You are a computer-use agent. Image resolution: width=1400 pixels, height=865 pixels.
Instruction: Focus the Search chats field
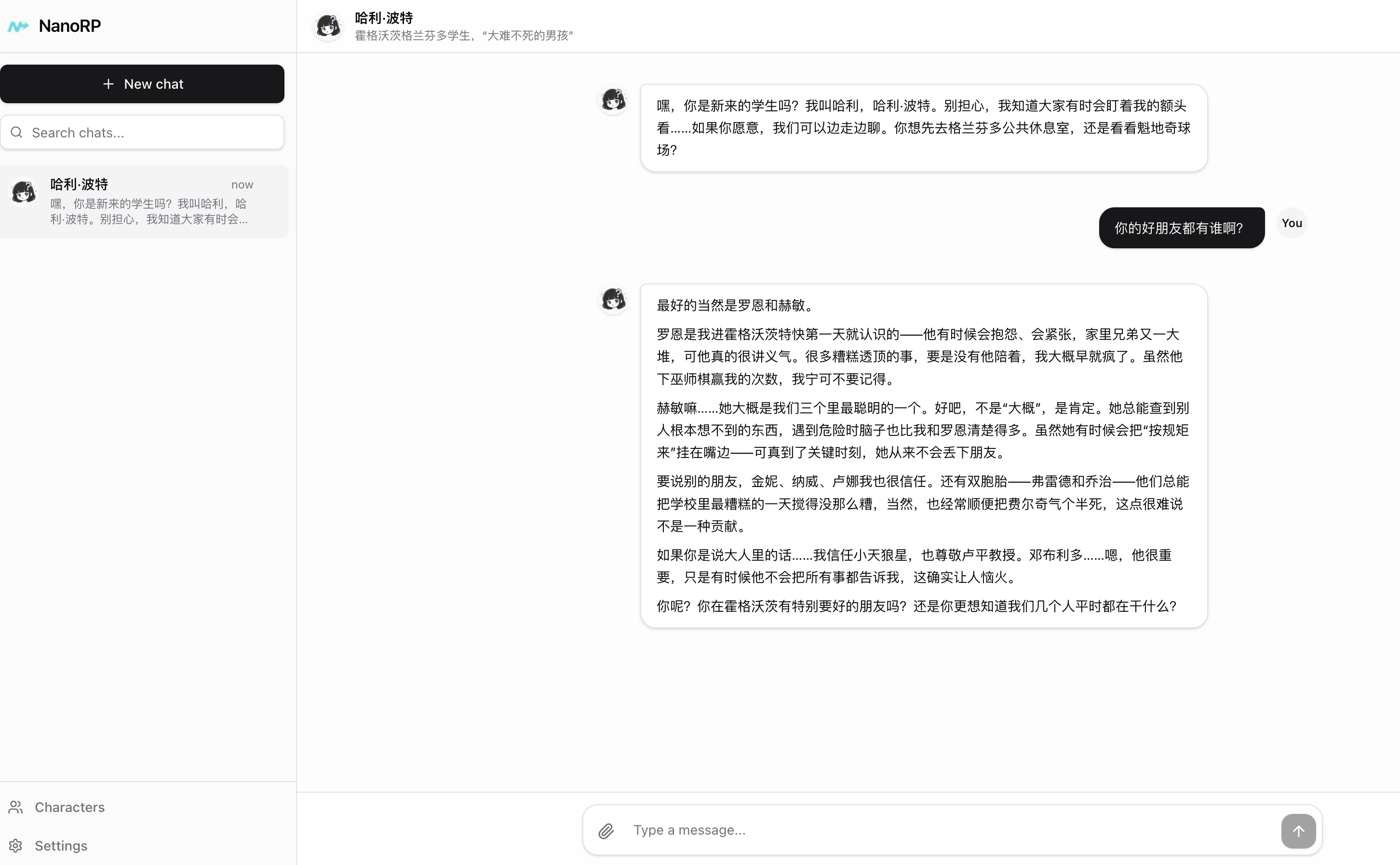[142, 133]
